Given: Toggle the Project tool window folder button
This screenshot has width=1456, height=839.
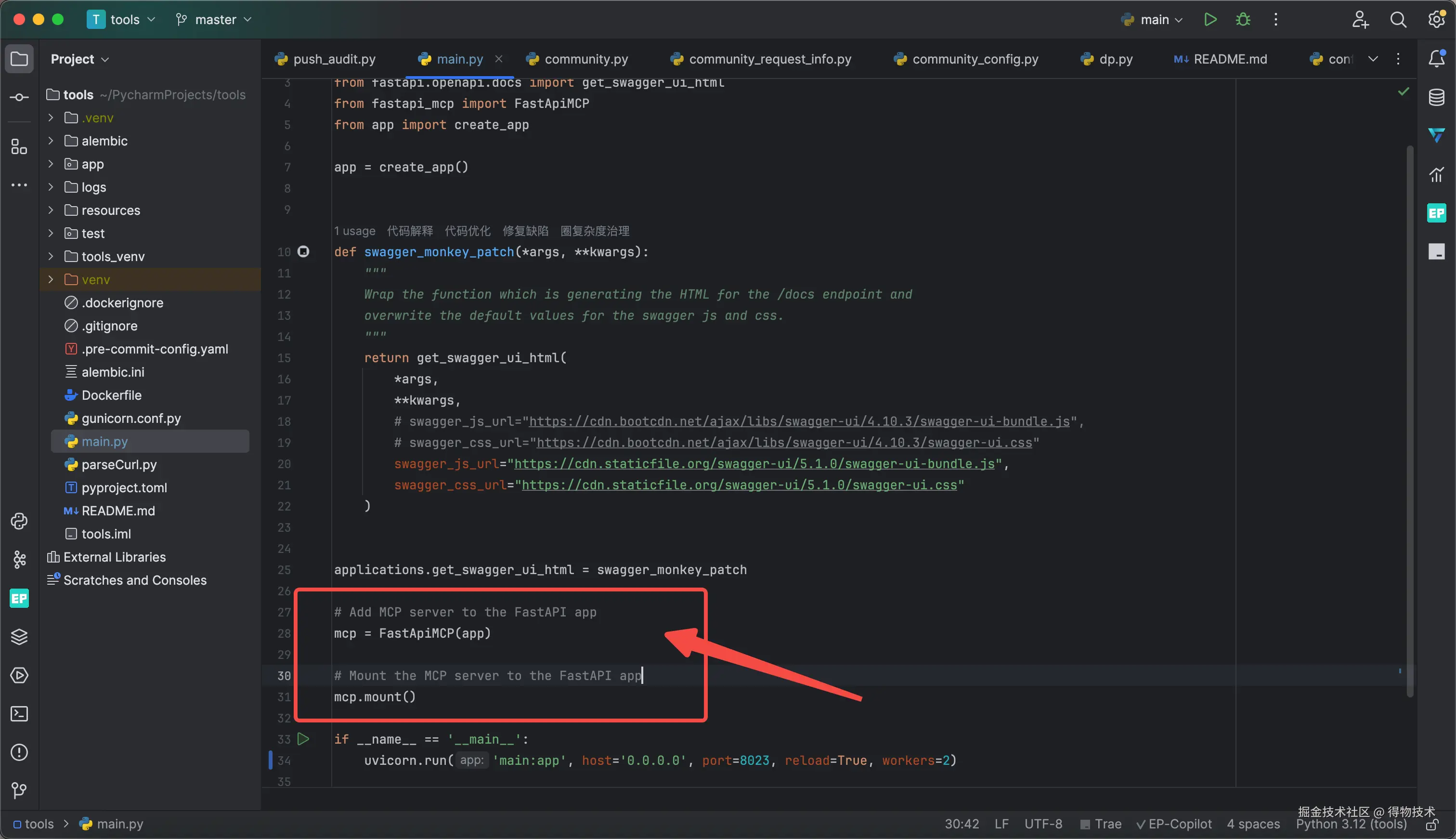Looking at the screenshot, I should pyautogui.click(x=19, y=58).
